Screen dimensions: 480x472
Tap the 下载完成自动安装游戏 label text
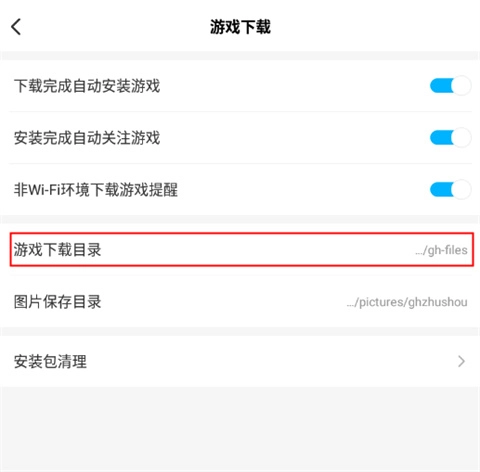pyautogui.click(x=87, y=86)
